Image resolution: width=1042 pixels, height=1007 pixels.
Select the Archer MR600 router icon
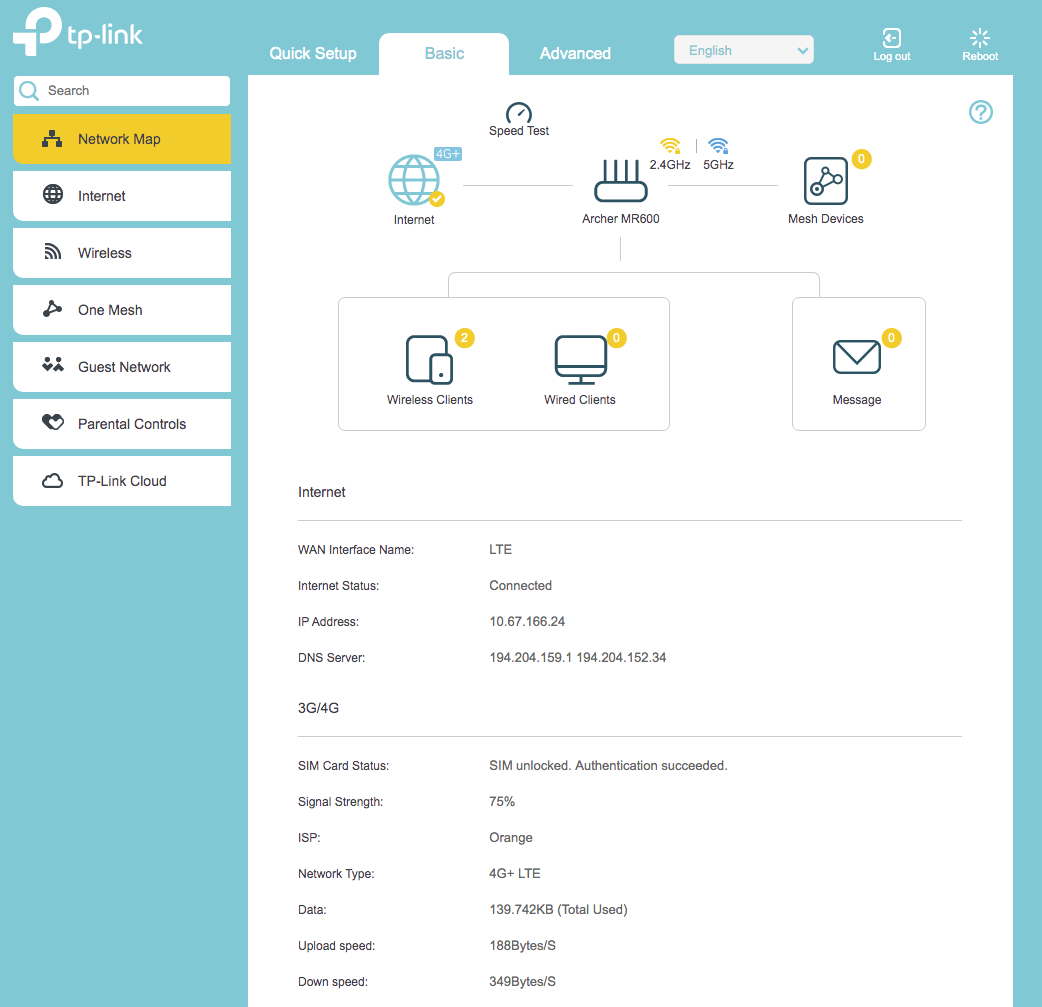[x=620, y=180]
